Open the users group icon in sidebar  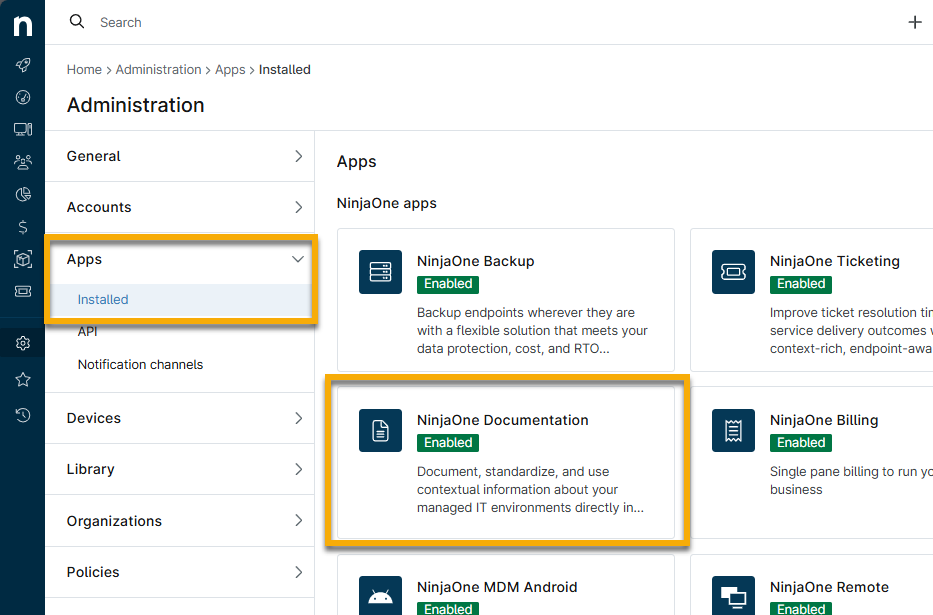pos(23,162)
